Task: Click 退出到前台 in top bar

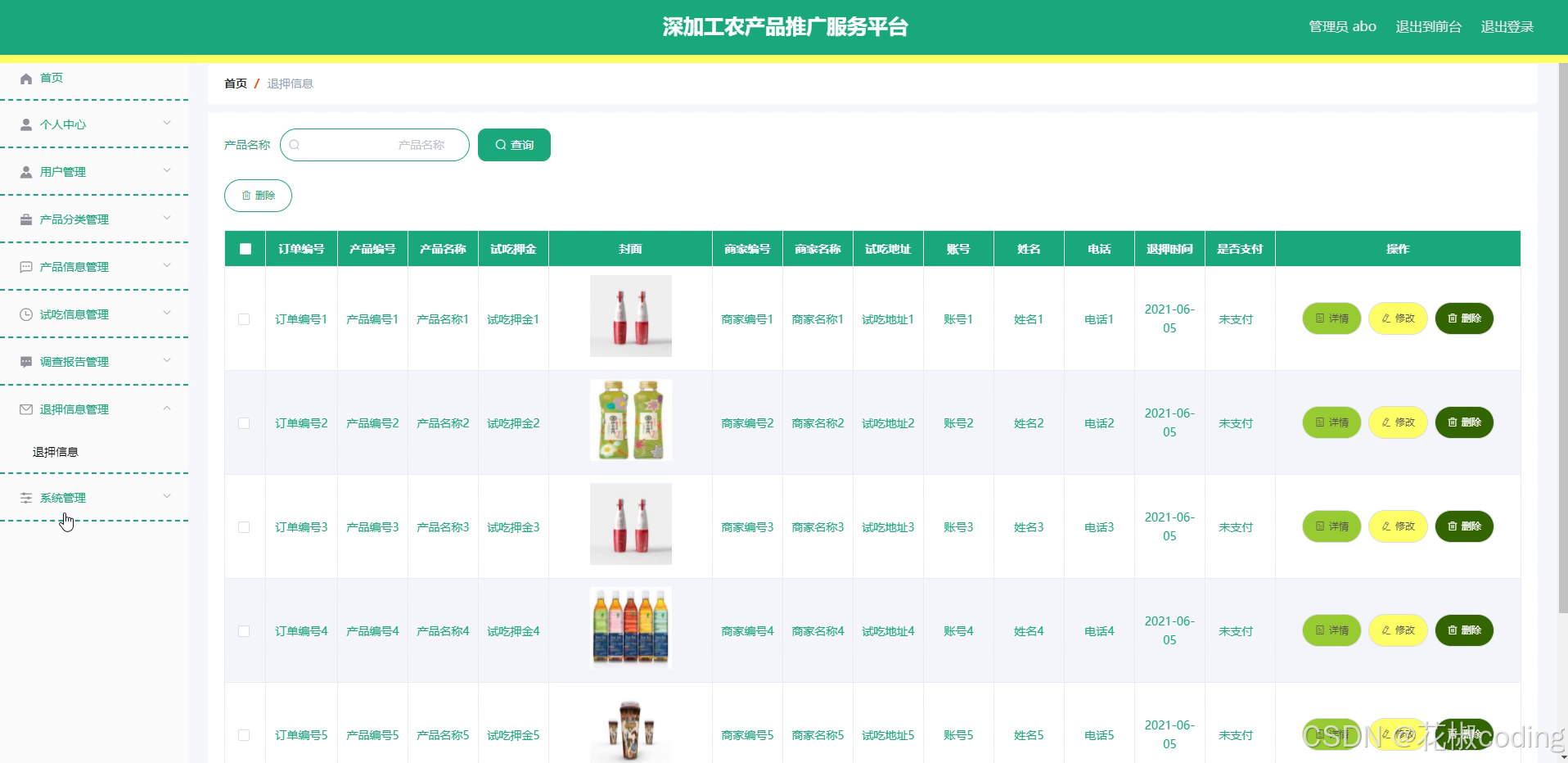Action: point(1428,26)
